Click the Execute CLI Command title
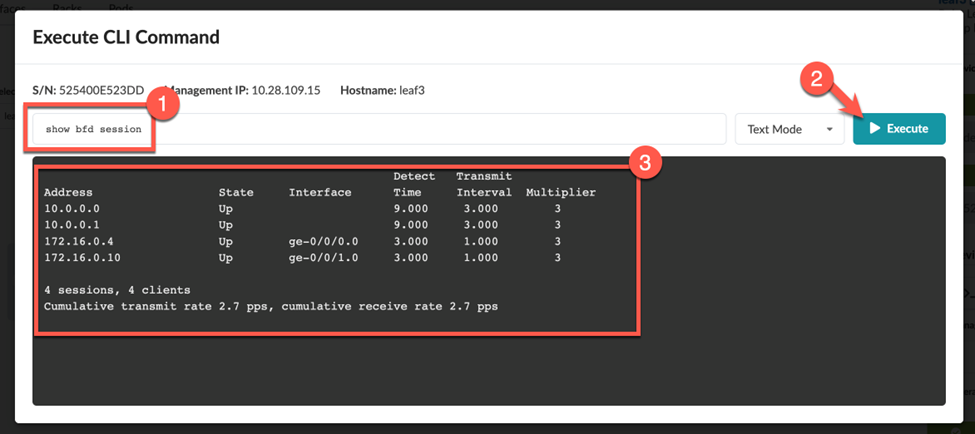Image resolution: width=975 pixels, height=434 pixels. (x=126, y=37)
